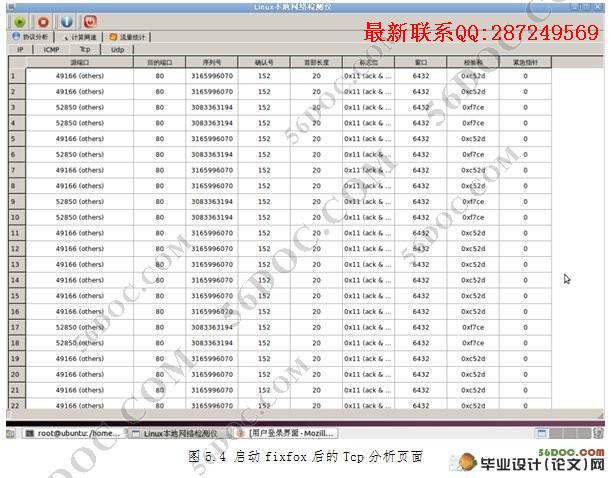Screen dimensions: 613x478
Task: Select the ICMP protocol sub-tab
Action: click(52, 50)
